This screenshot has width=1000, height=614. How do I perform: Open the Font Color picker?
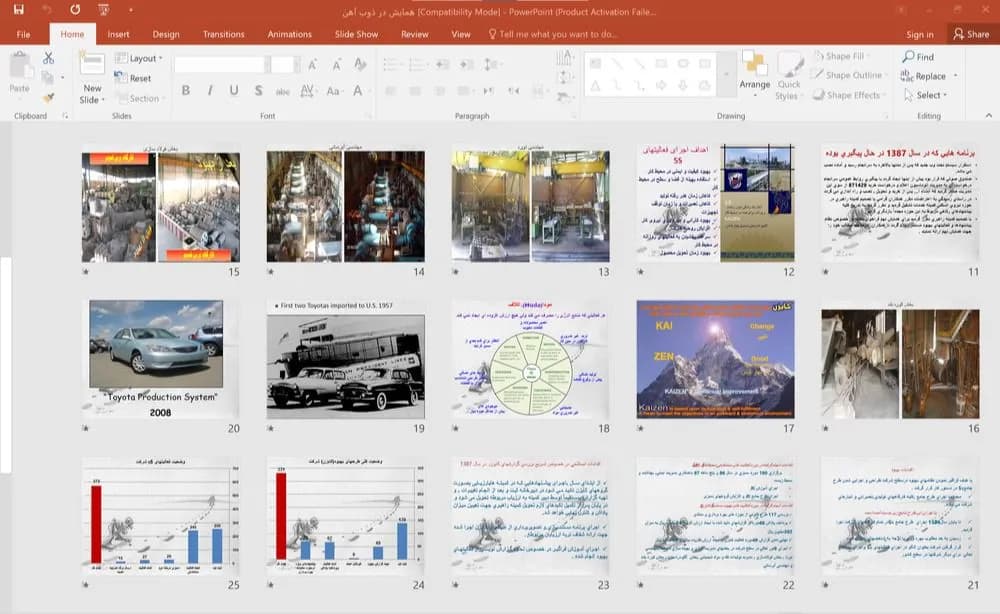358,91
